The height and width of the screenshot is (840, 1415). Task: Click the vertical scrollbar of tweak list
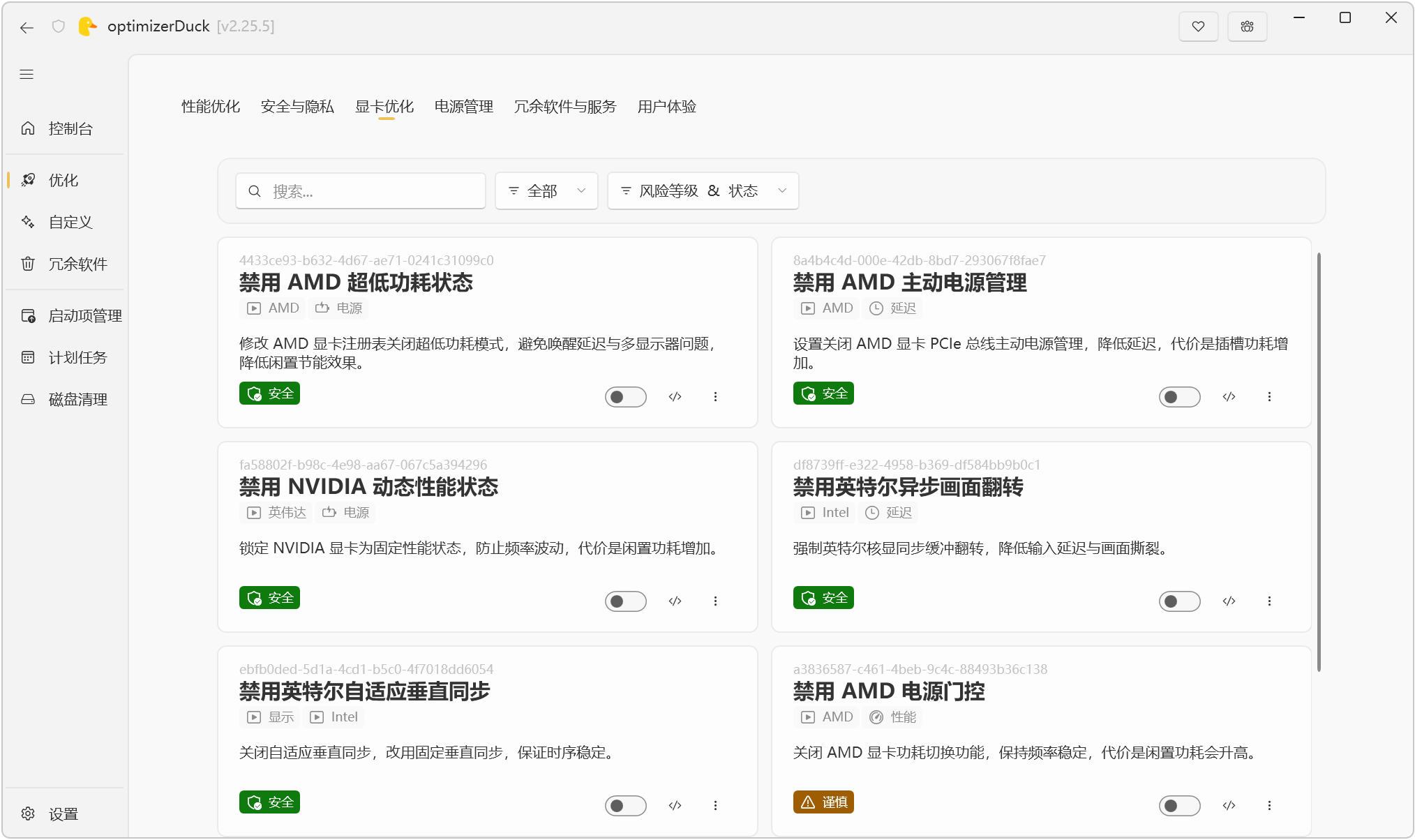1319,462
